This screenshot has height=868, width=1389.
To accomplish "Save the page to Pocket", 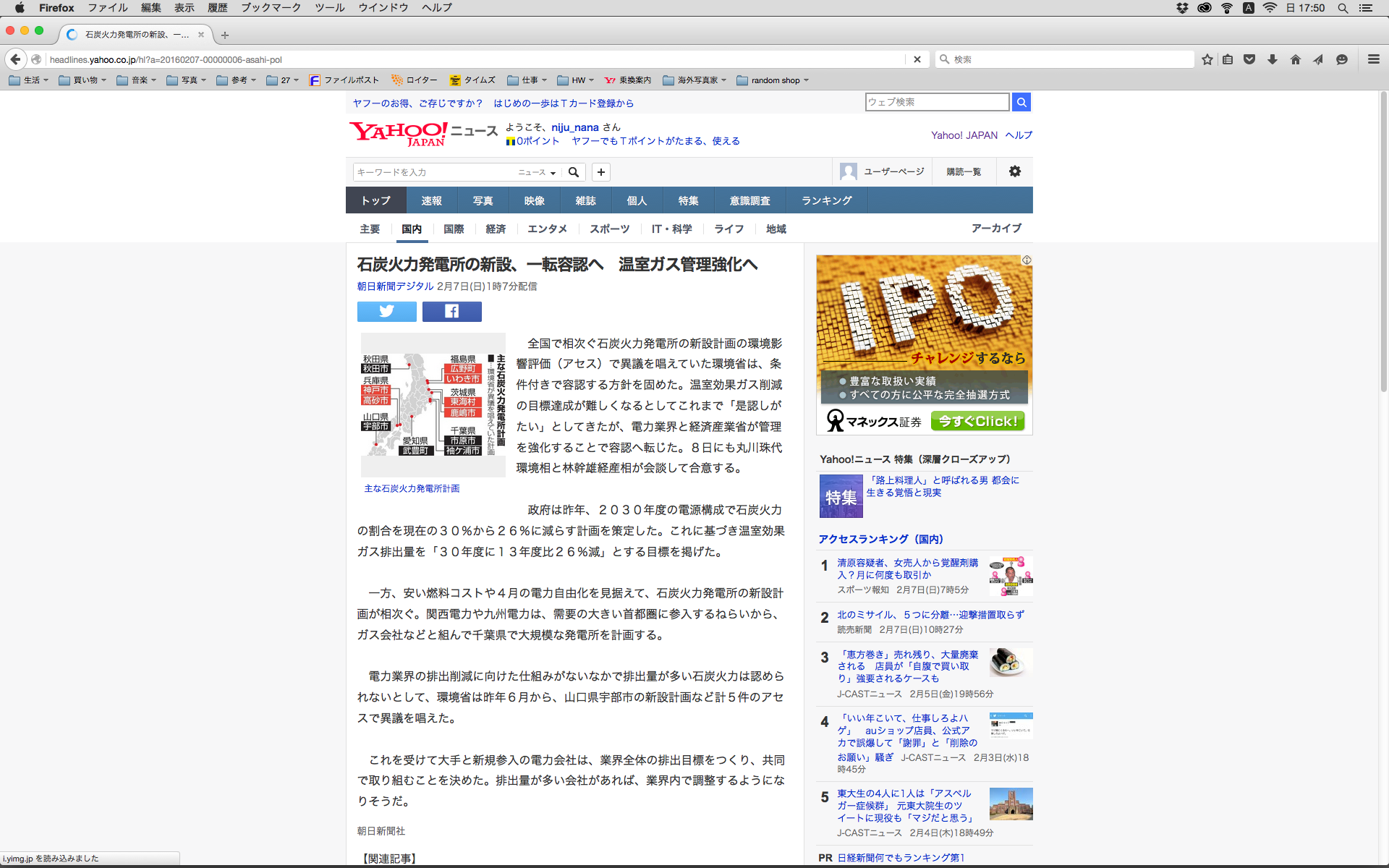I will click(x=1249, y=59).
